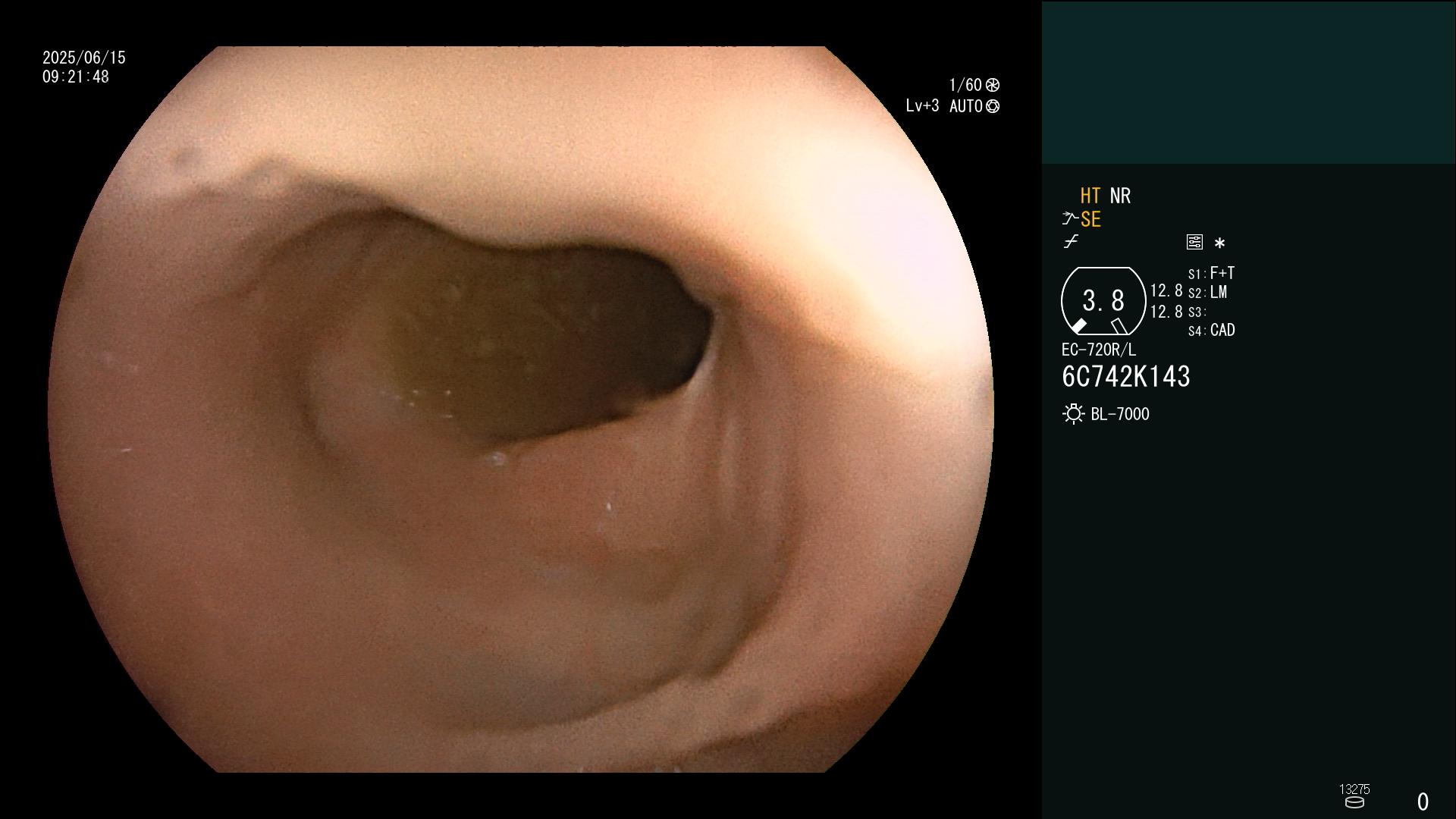
Task: Click the structure enhancement curve icon beside SE
Action: pos(1070,219)
